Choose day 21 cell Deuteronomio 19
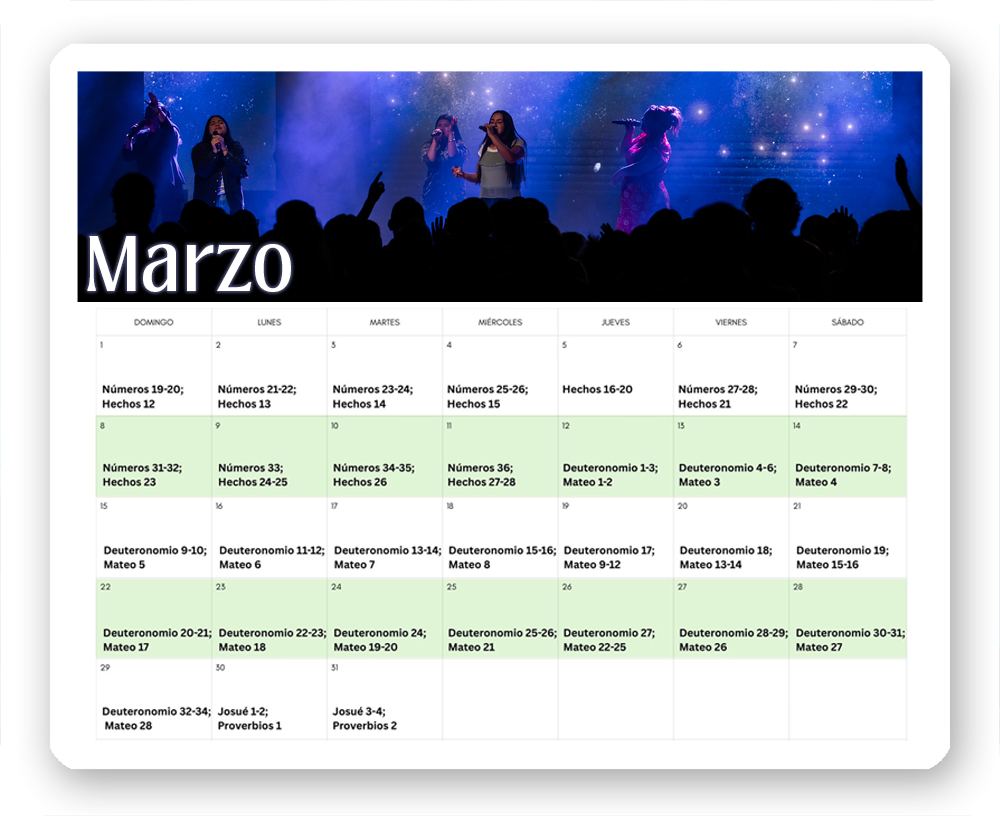 click(842, 557)
